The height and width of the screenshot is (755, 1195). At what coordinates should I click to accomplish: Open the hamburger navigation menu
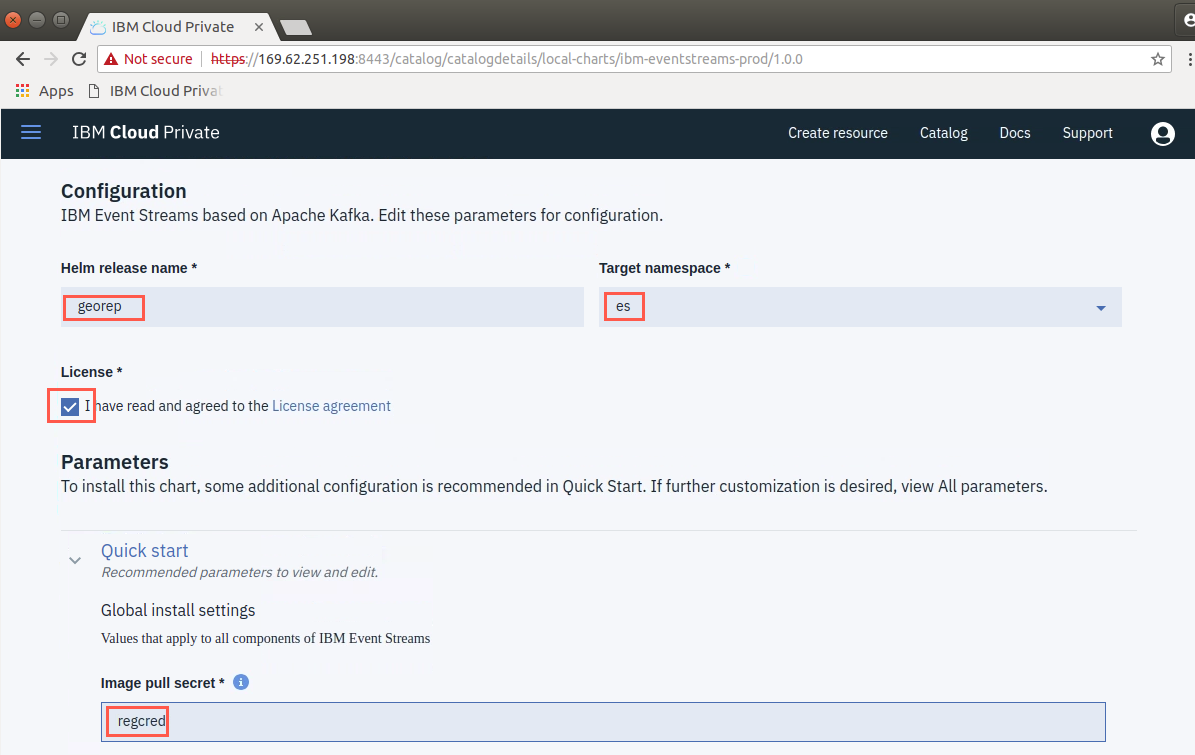coord(30,133)
